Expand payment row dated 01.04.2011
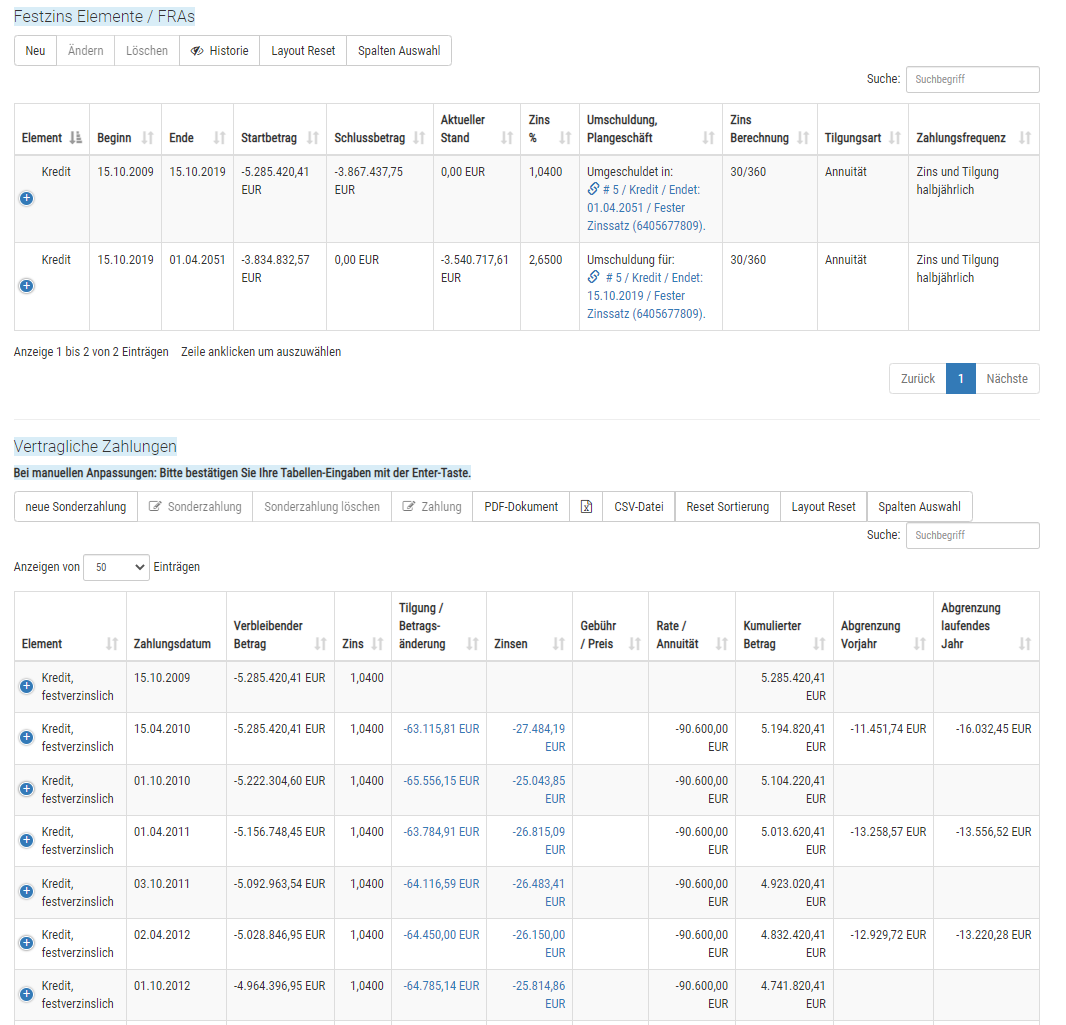Screen dimensions: 1066x1025 click(27, 840)
